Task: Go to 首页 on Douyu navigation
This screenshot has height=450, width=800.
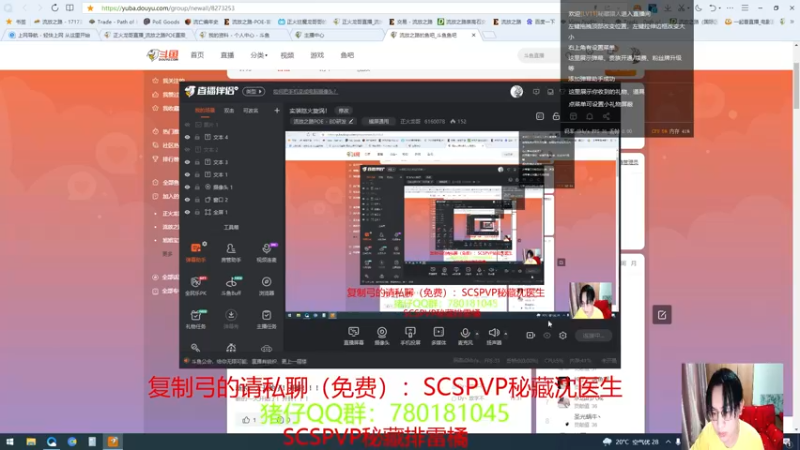Action: tap(197, 55)
